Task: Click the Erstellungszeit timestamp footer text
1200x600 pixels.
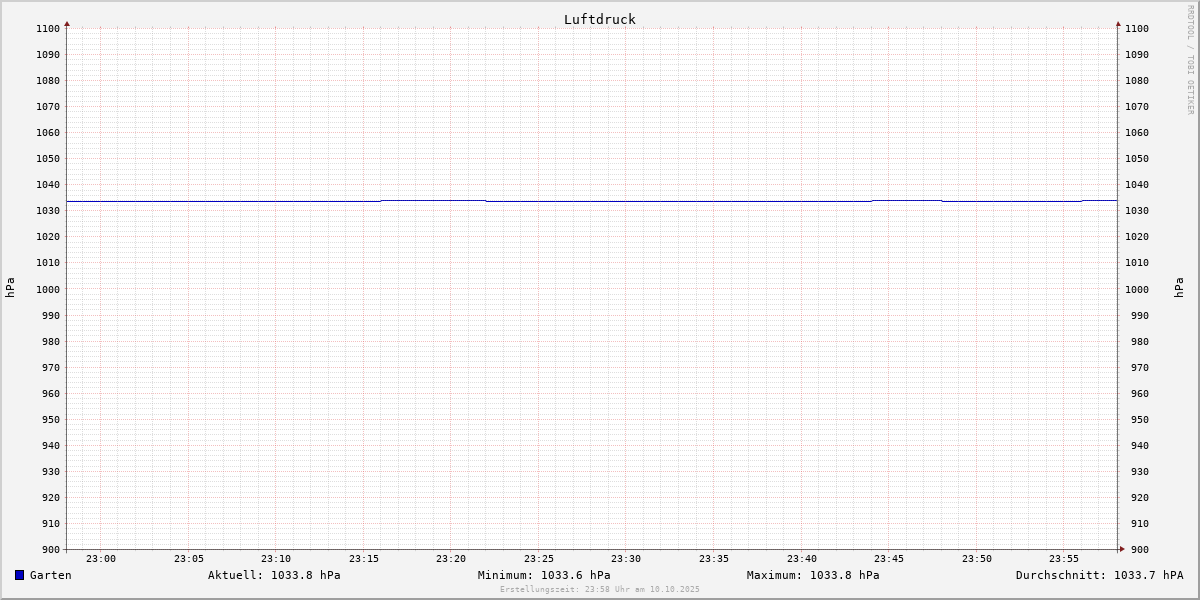Action: click(x=600, y=590)
